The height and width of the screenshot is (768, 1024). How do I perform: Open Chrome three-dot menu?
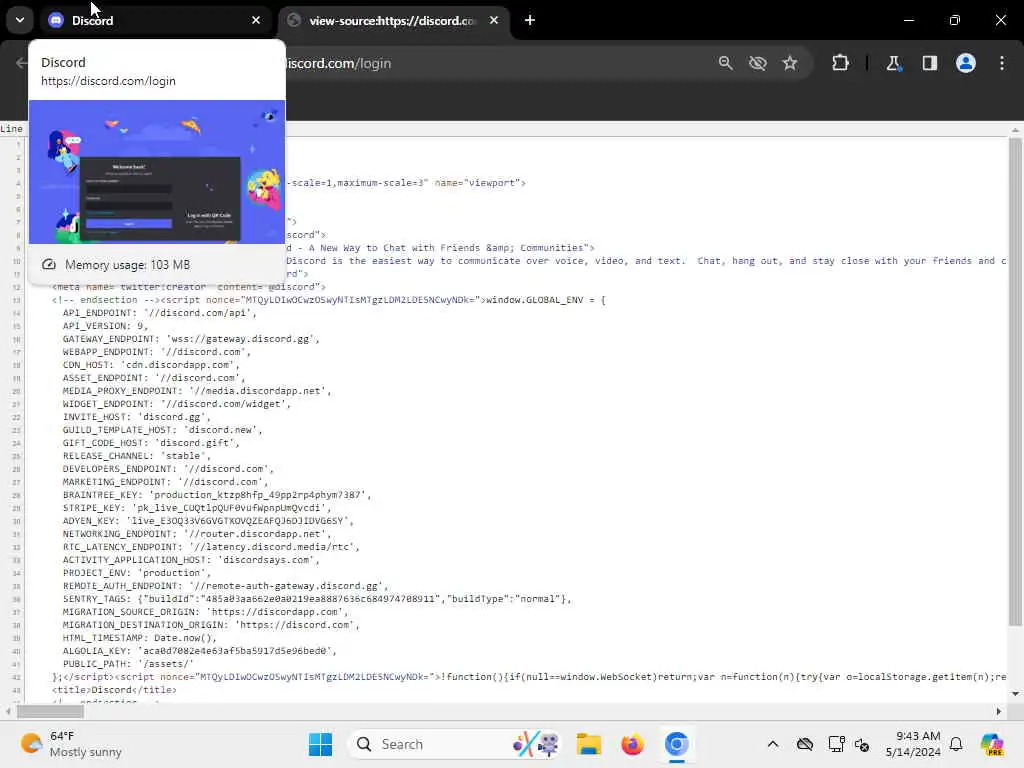tap(1002, 63)
